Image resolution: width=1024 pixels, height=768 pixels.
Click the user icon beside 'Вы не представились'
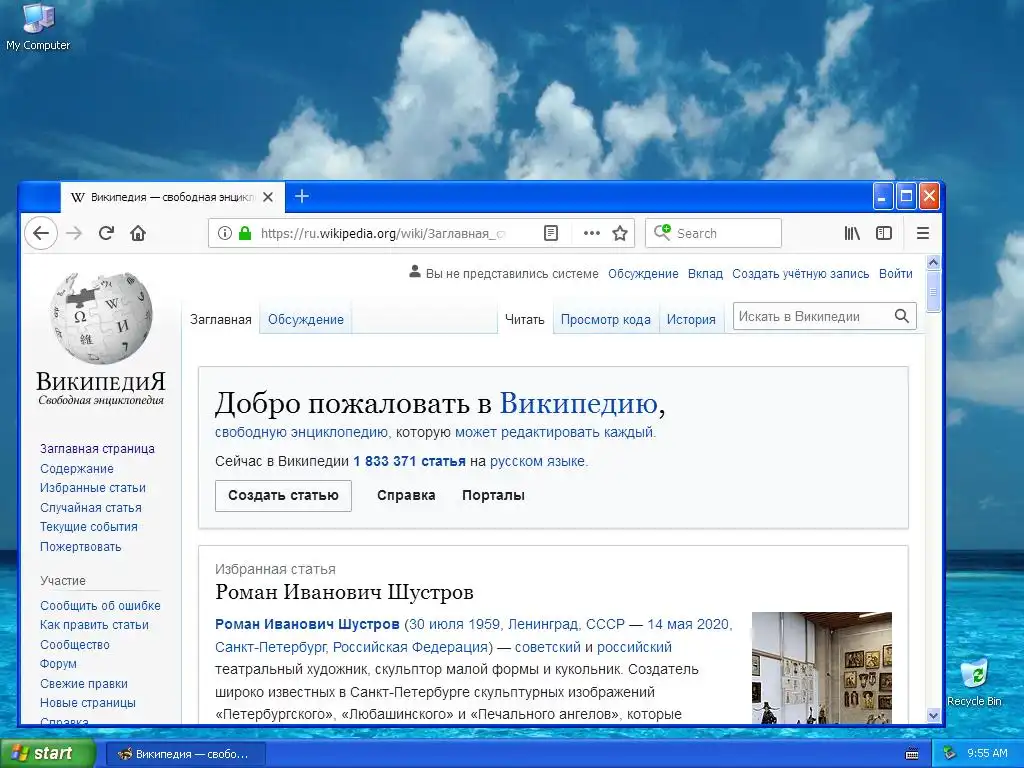coord(415,272)
